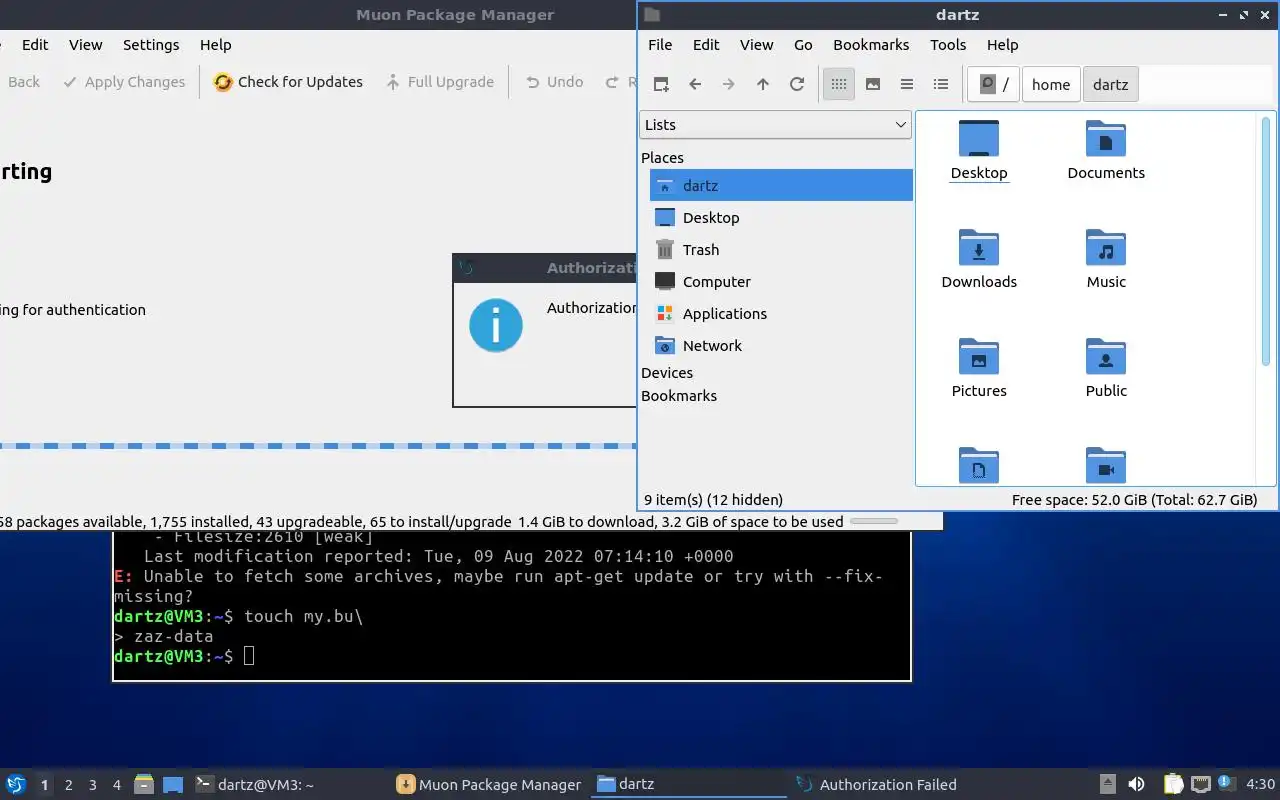Click Check for Updates in Muon
Screen dimensions: 1280x800
click(x=288, y=82)
